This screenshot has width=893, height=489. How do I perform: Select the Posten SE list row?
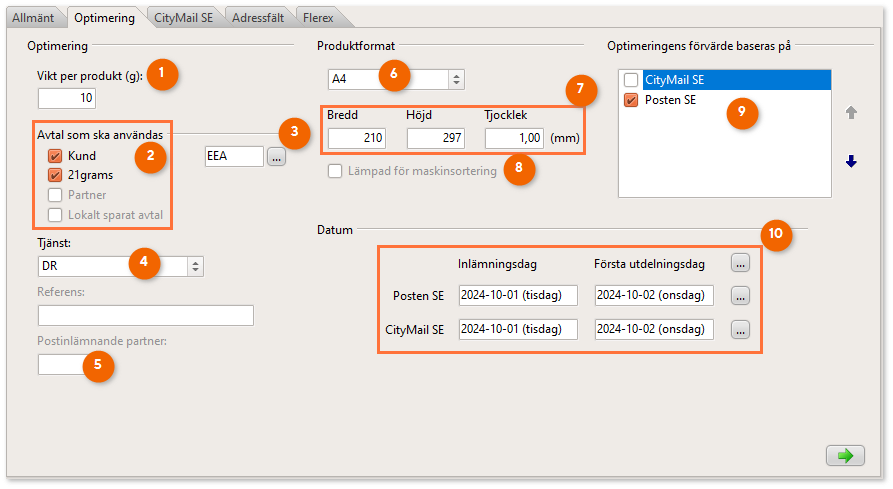pyautogui.click(x=736, y=100)
